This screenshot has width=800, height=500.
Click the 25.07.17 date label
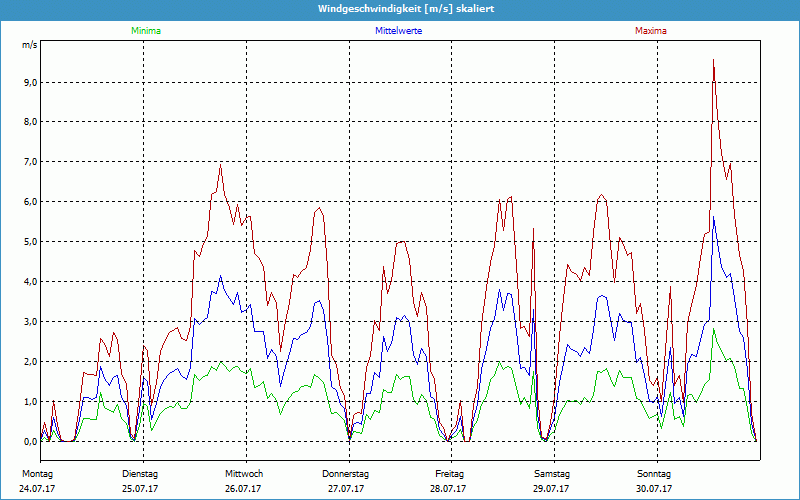(x=140, y=489)
